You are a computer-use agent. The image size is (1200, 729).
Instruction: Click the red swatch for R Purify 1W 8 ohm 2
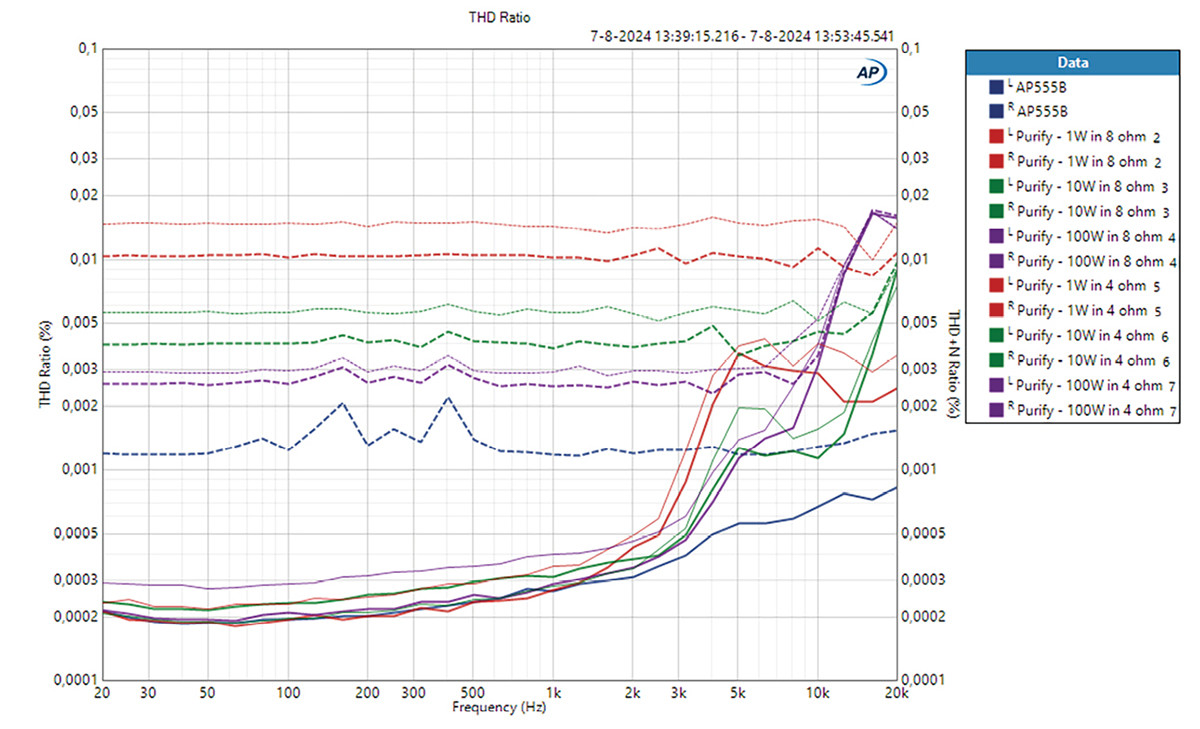point(995,162)
